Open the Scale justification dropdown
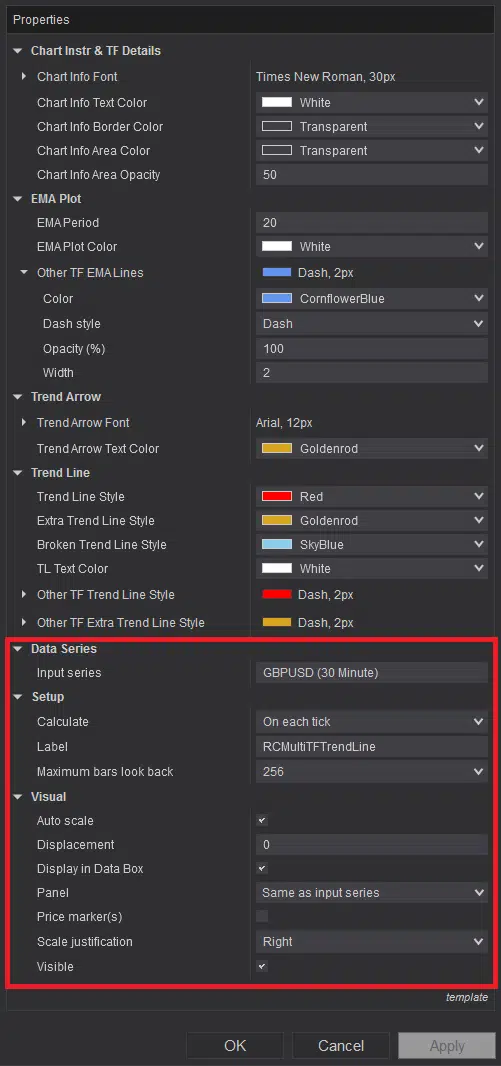 [x=372, y=942]
